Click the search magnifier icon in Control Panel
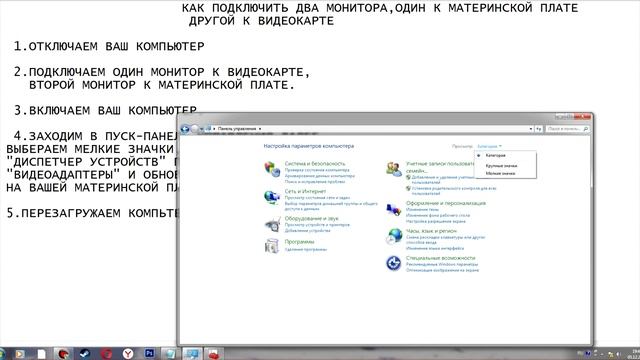The width and height of the screenshot is (640, 360). pos(586,129)
